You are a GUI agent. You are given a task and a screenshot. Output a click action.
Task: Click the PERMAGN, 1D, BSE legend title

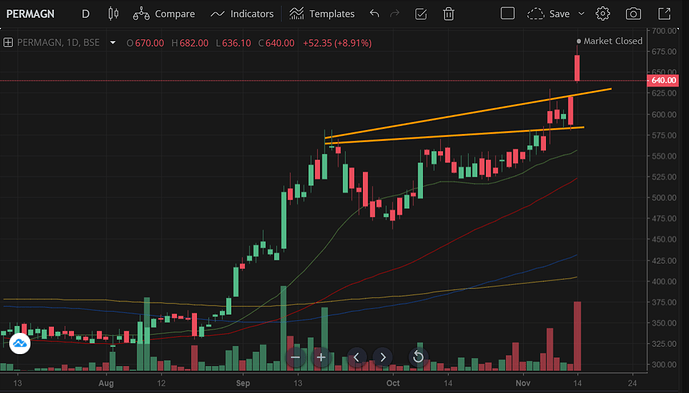[x=58, y=43]
